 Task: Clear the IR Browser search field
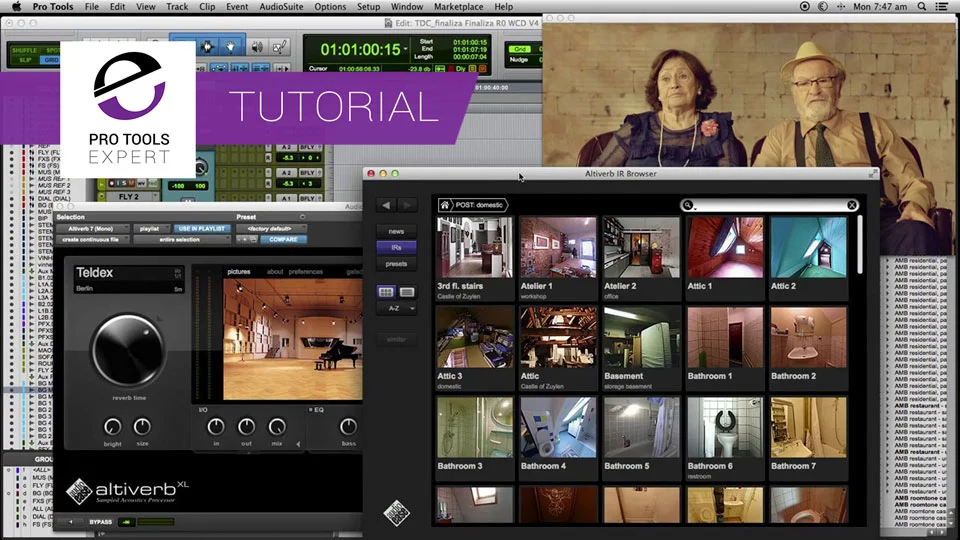852,205
